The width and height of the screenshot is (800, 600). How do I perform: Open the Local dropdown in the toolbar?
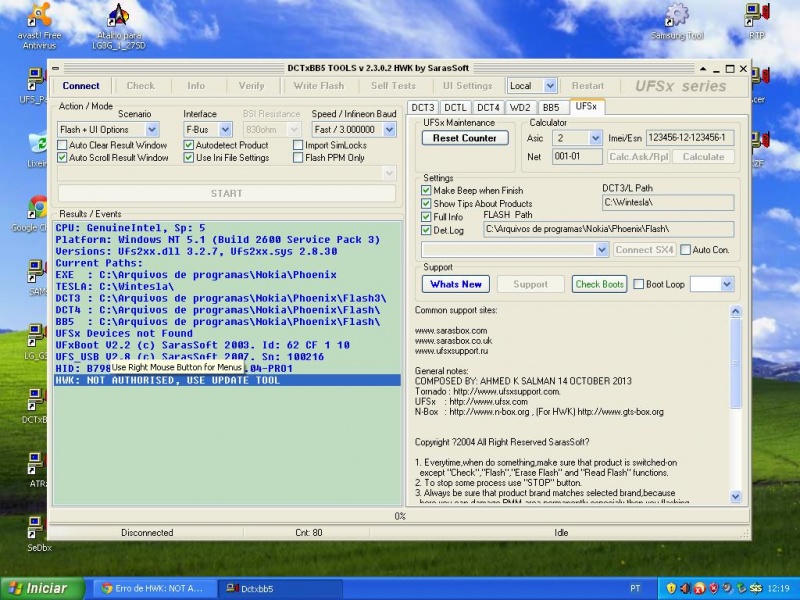(x=550, y=86)
